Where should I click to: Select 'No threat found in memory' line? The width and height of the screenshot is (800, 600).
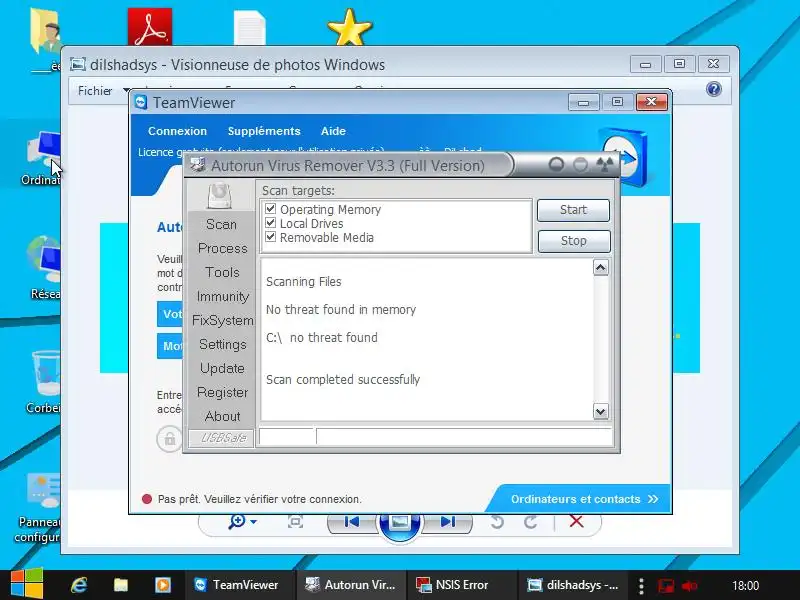pos(341,310)
